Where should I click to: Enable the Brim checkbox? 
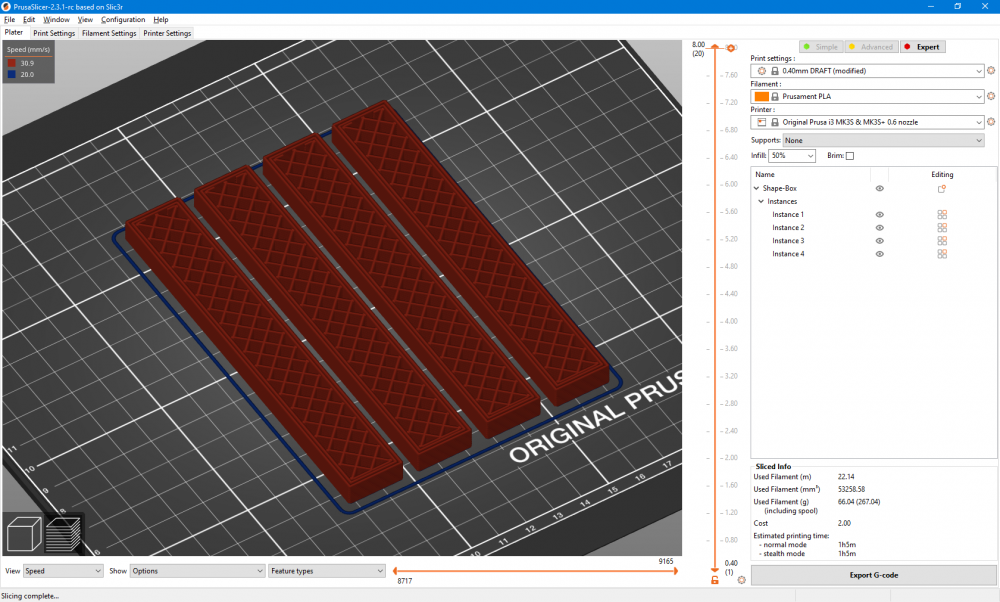850,156
